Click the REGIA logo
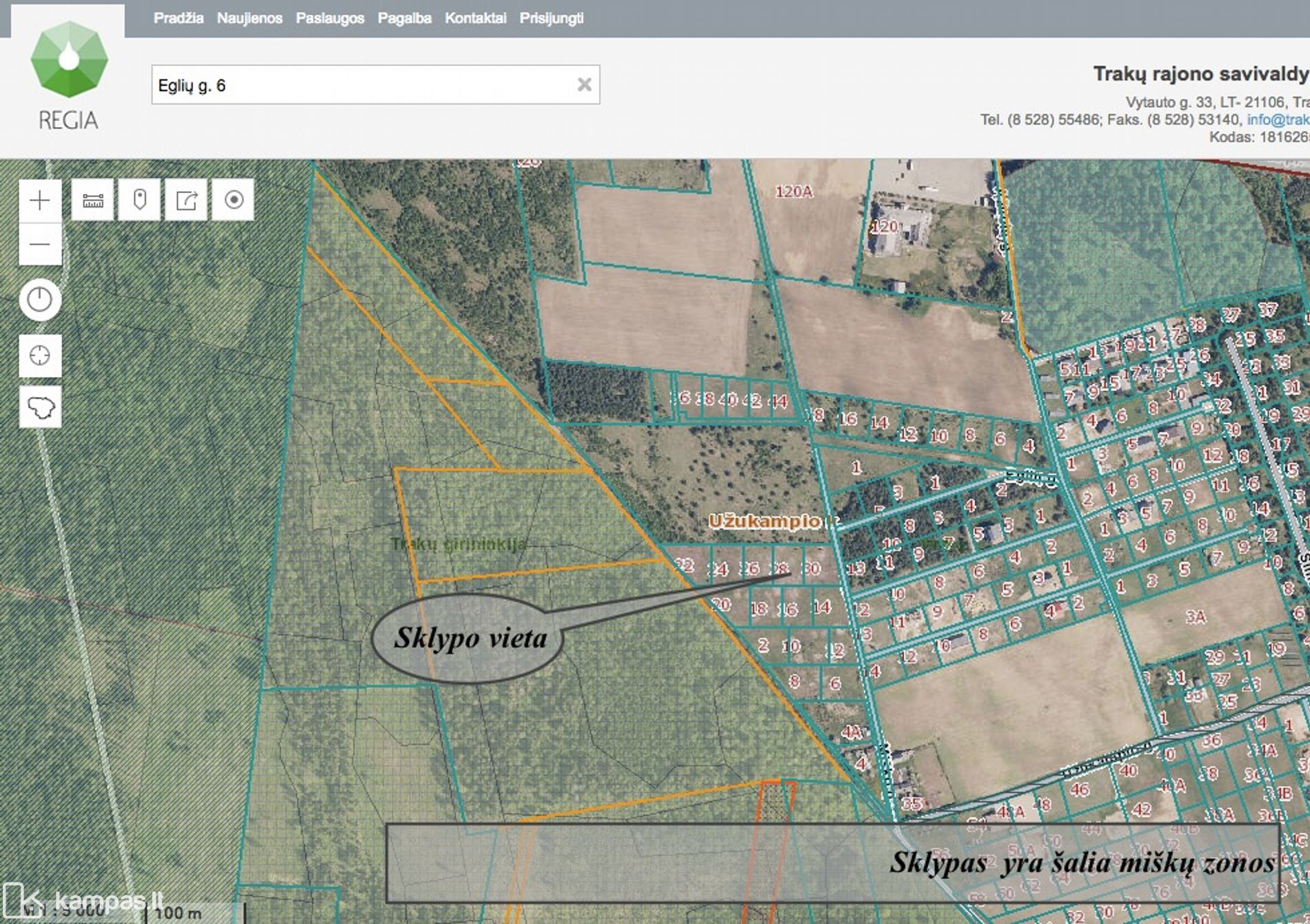 click(68, 76)
